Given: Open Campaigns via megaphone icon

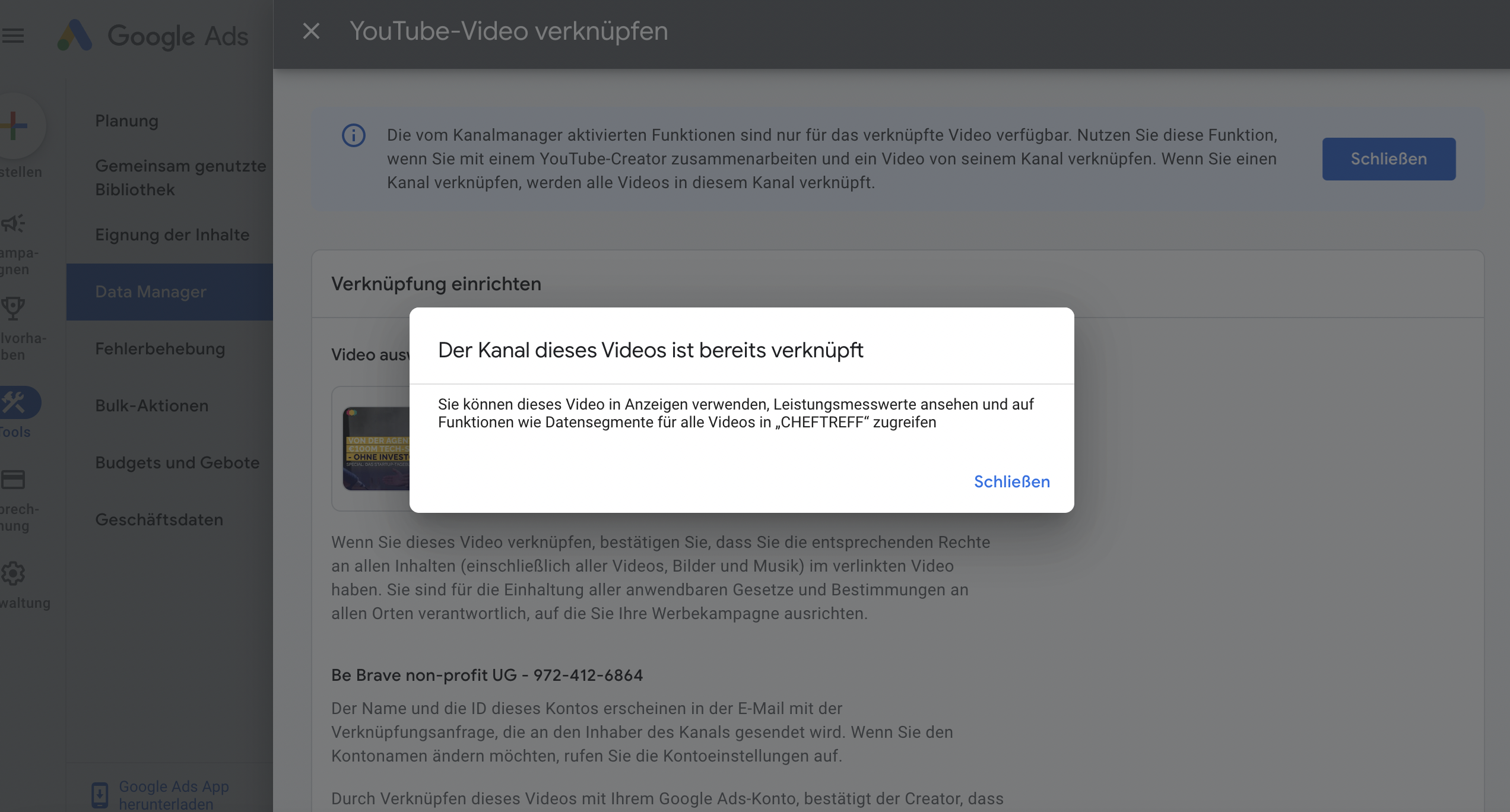Looking at the screenshot, I should point(13,223).
